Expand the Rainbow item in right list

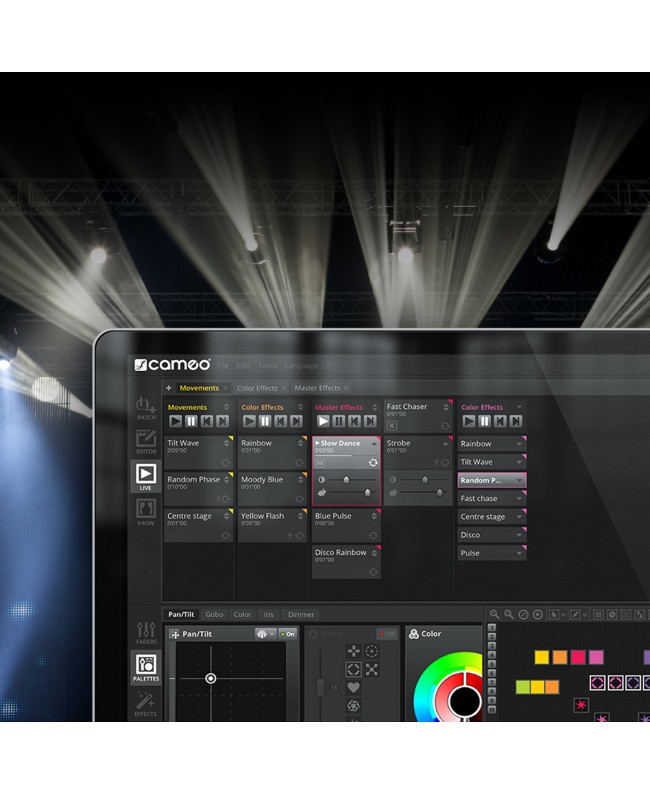[519, 444]
